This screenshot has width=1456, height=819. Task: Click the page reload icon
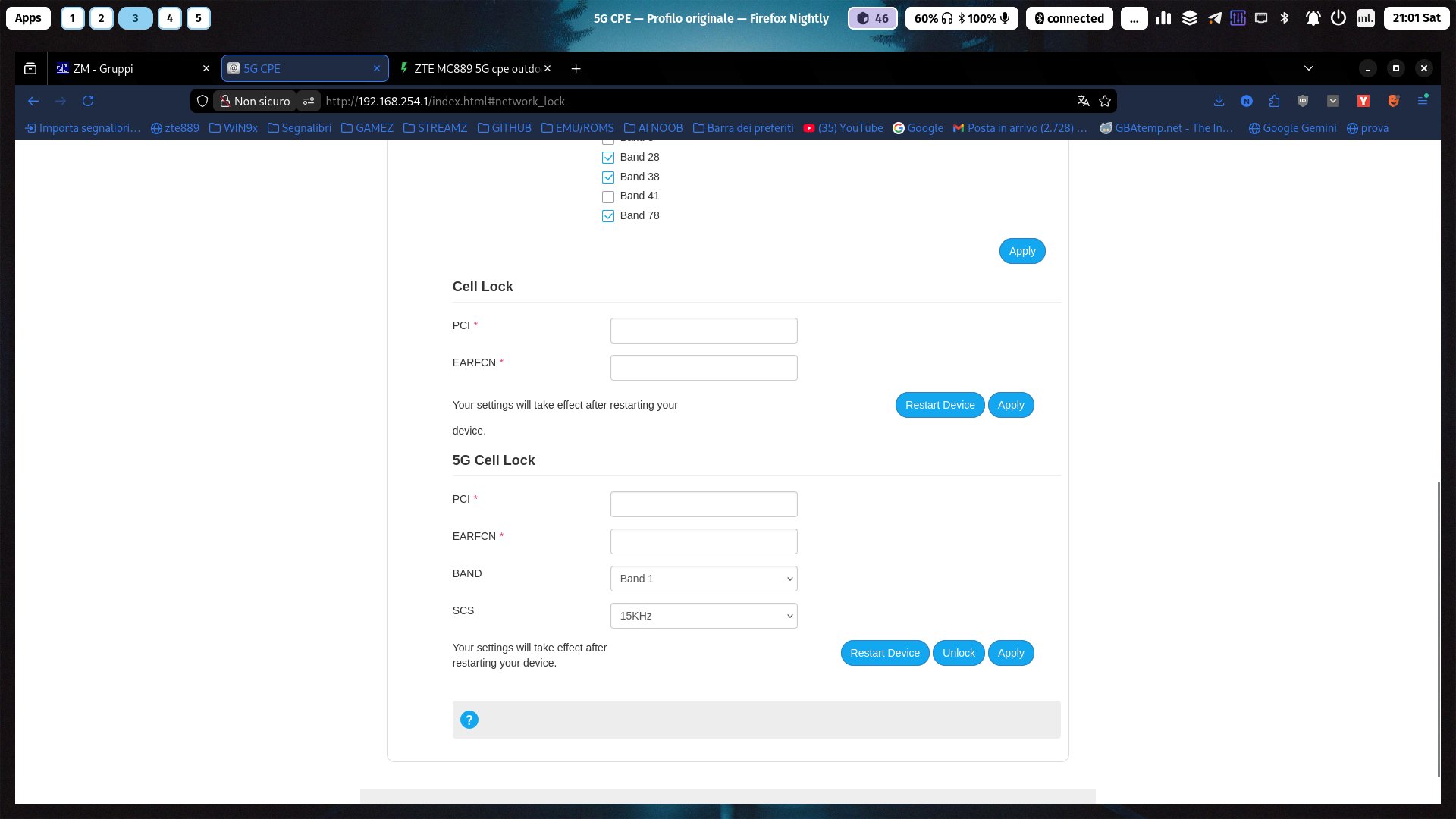coord(88,101)
